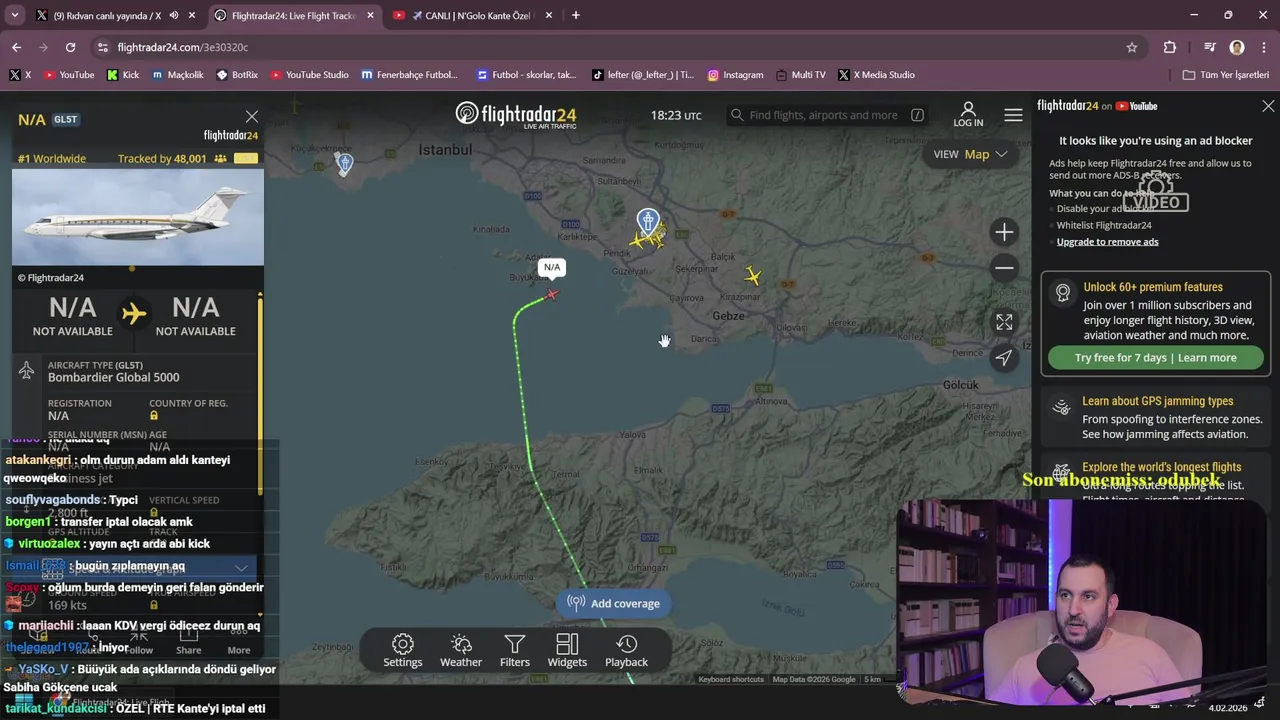This screenshot has width=1280, height=720.
Task: Reload the current page
Action: click(70, 47)
